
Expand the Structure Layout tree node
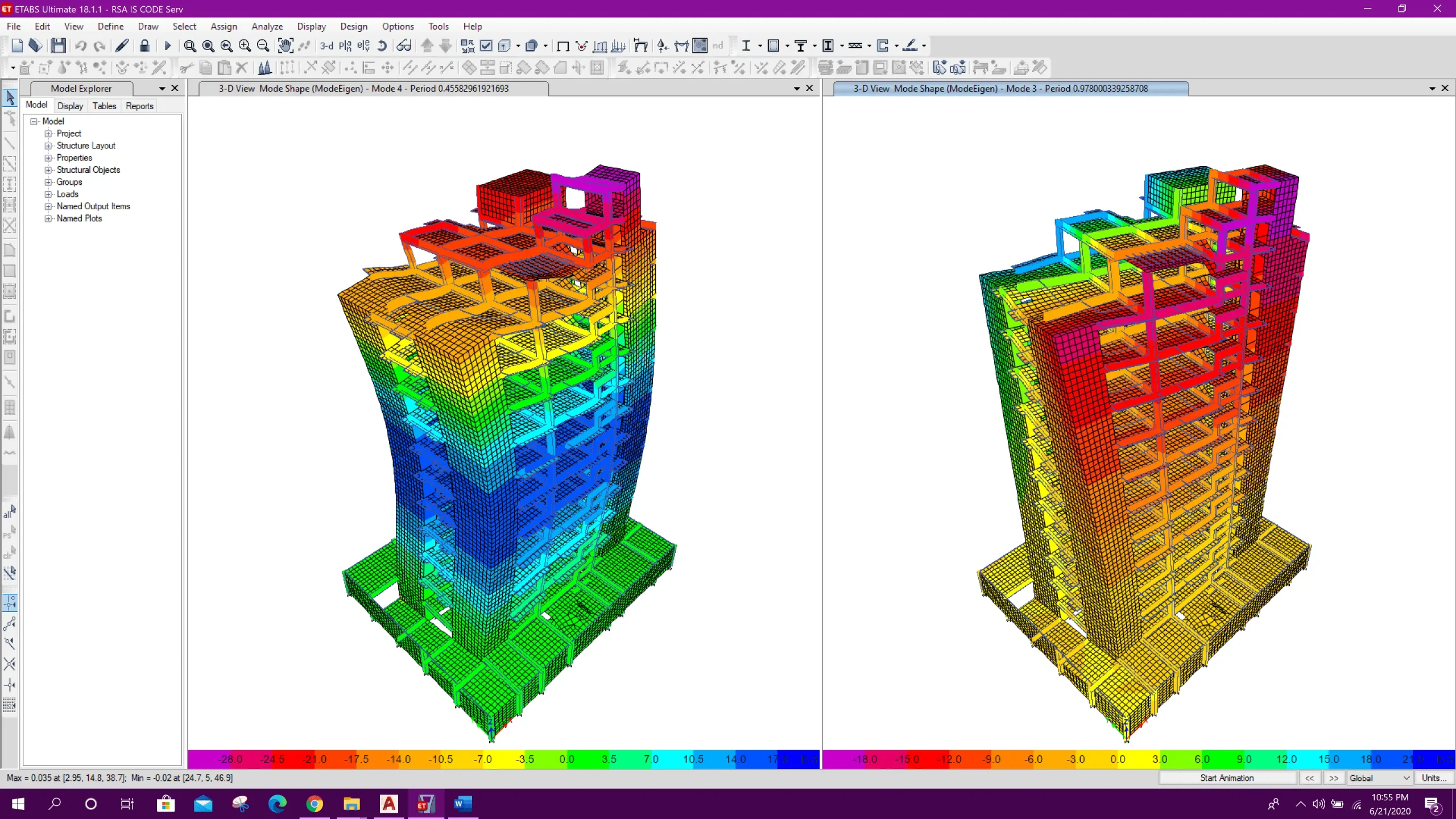pyautogui.click(x=48, y=146)
